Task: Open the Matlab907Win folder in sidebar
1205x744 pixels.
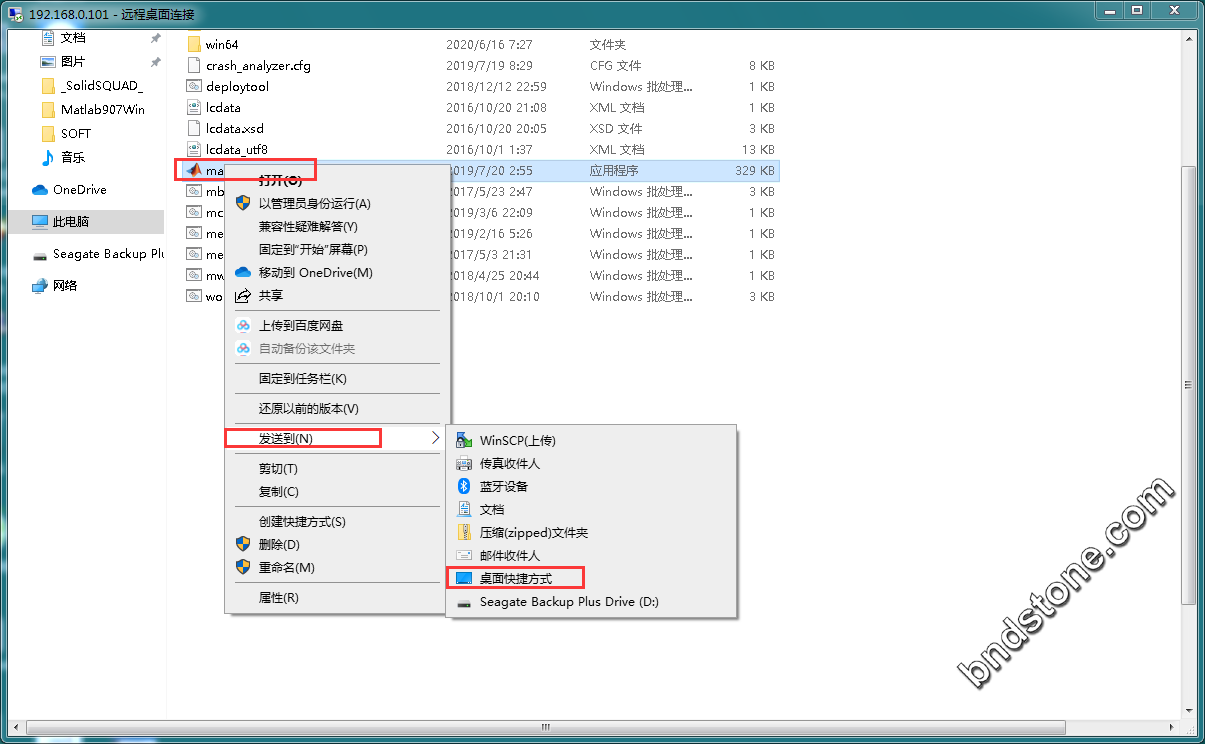Action: pos(102,110)
